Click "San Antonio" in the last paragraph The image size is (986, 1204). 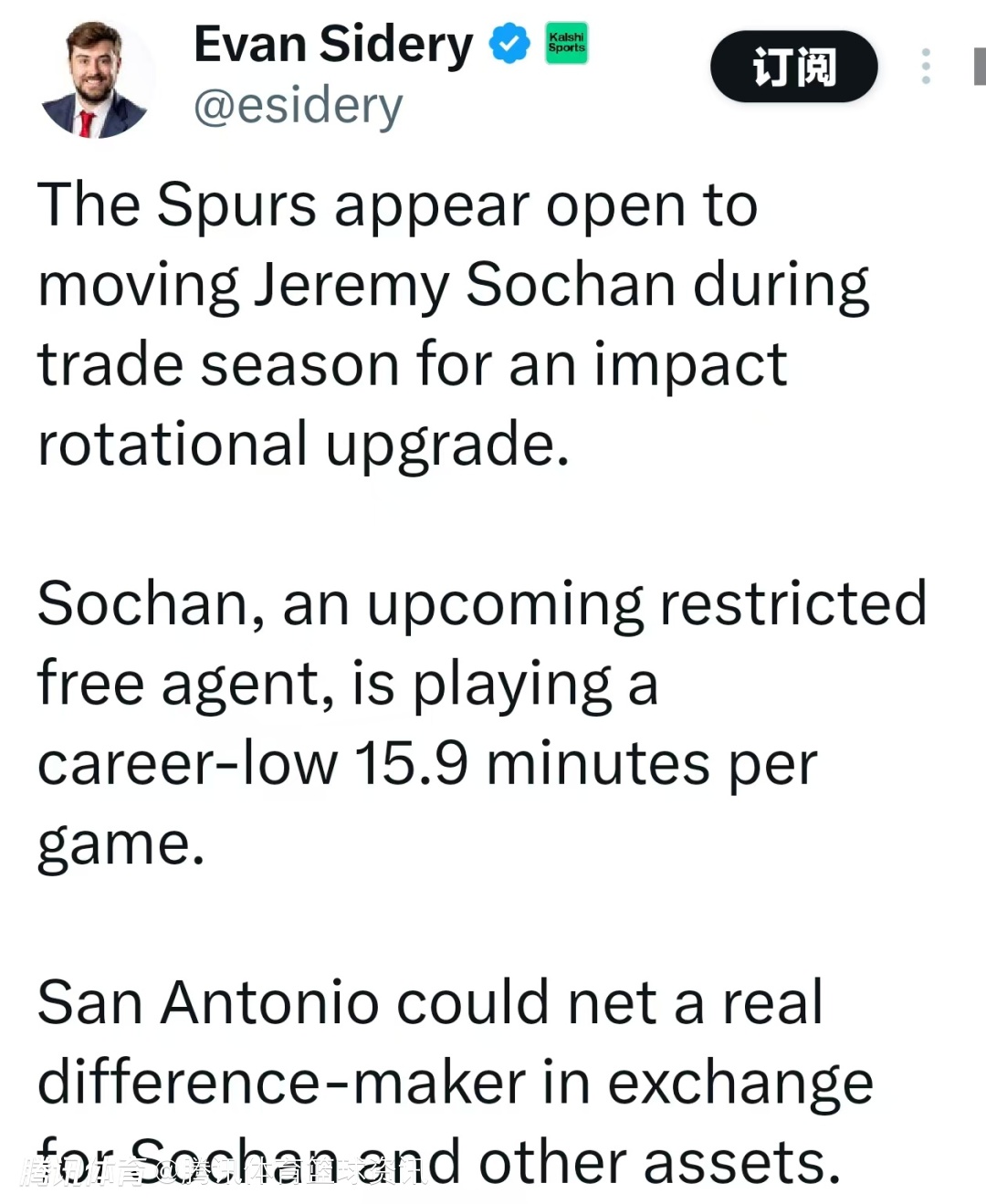207,1003
